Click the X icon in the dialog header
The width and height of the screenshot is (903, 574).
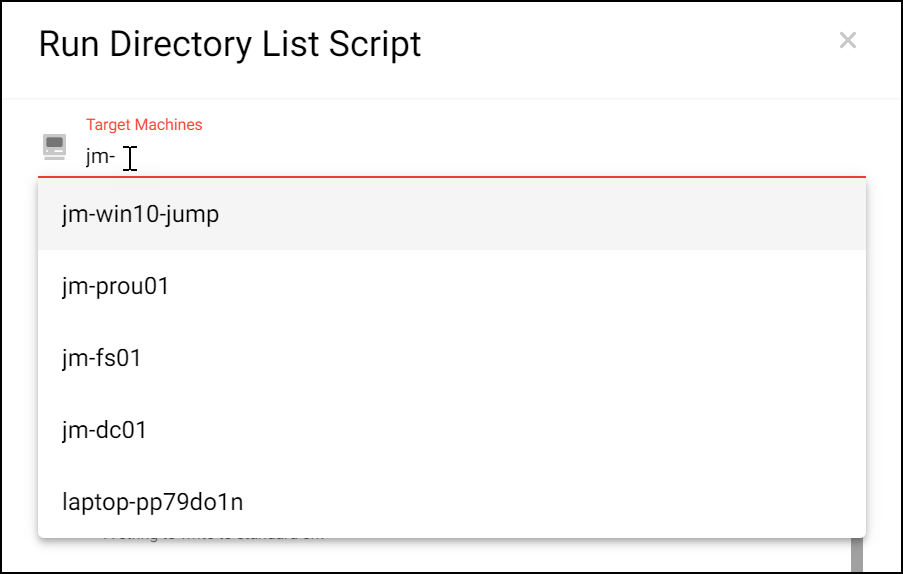(x=847, y=40)
